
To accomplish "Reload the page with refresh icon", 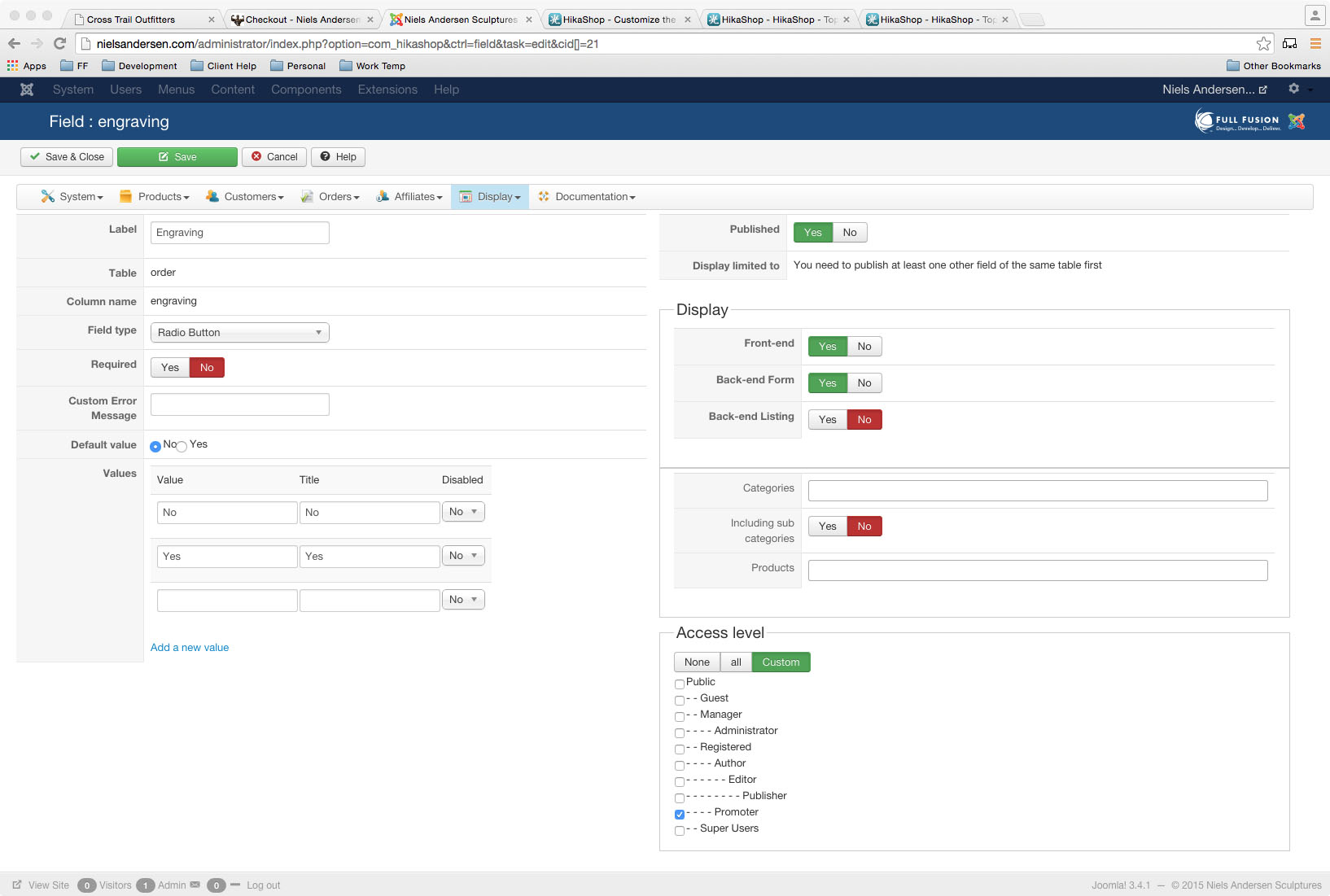I will (x=59, y=43).
